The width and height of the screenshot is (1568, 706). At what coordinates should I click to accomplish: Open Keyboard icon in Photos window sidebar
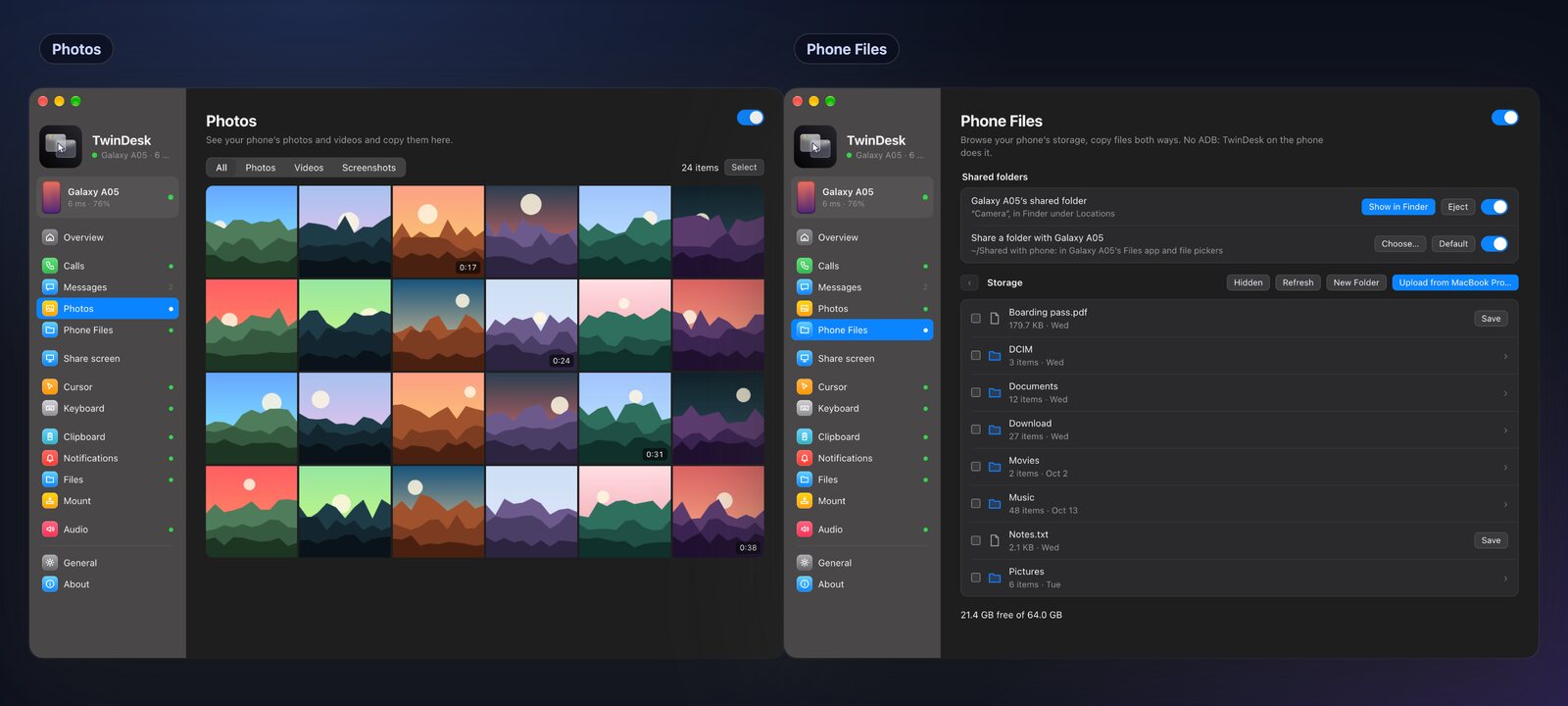[x=50, y=409]
